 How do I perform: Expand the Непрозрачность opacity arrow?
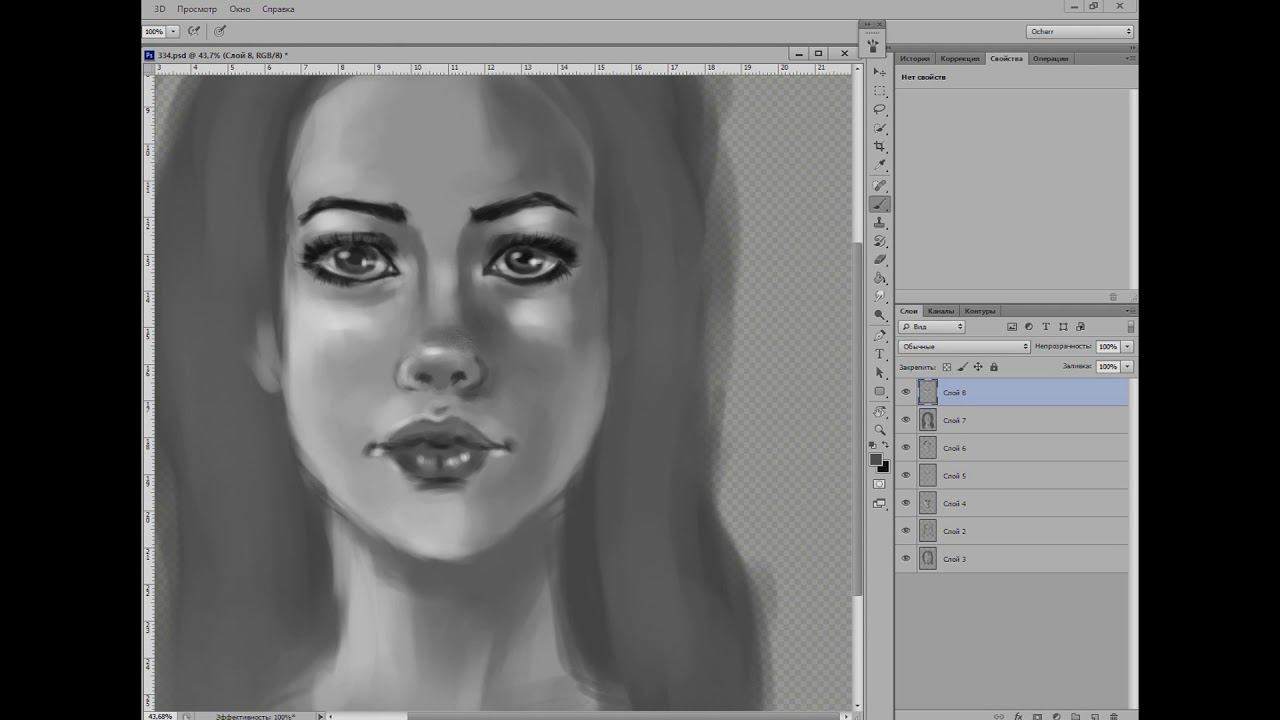click(x=1127, y=347)
